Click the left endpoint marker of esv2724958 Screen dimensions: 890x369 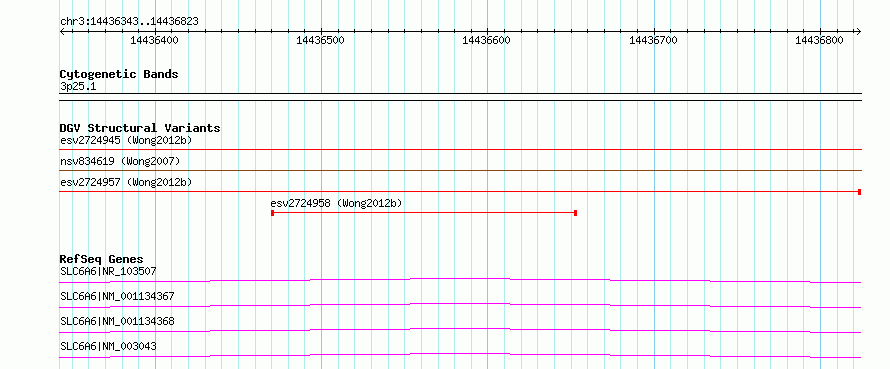coord(272,213)
